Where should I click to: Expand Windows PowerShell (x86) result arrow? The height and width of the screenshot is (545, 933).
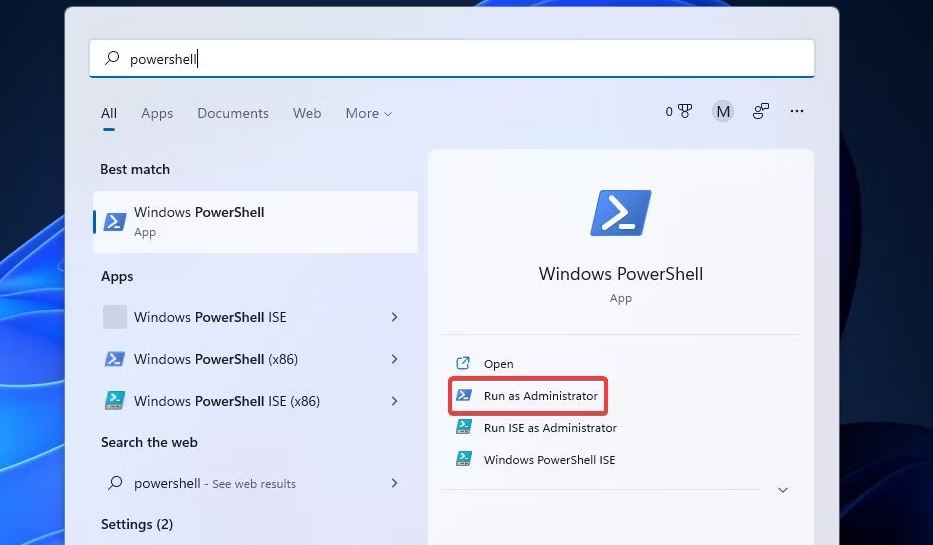click(x=394, y=359)
